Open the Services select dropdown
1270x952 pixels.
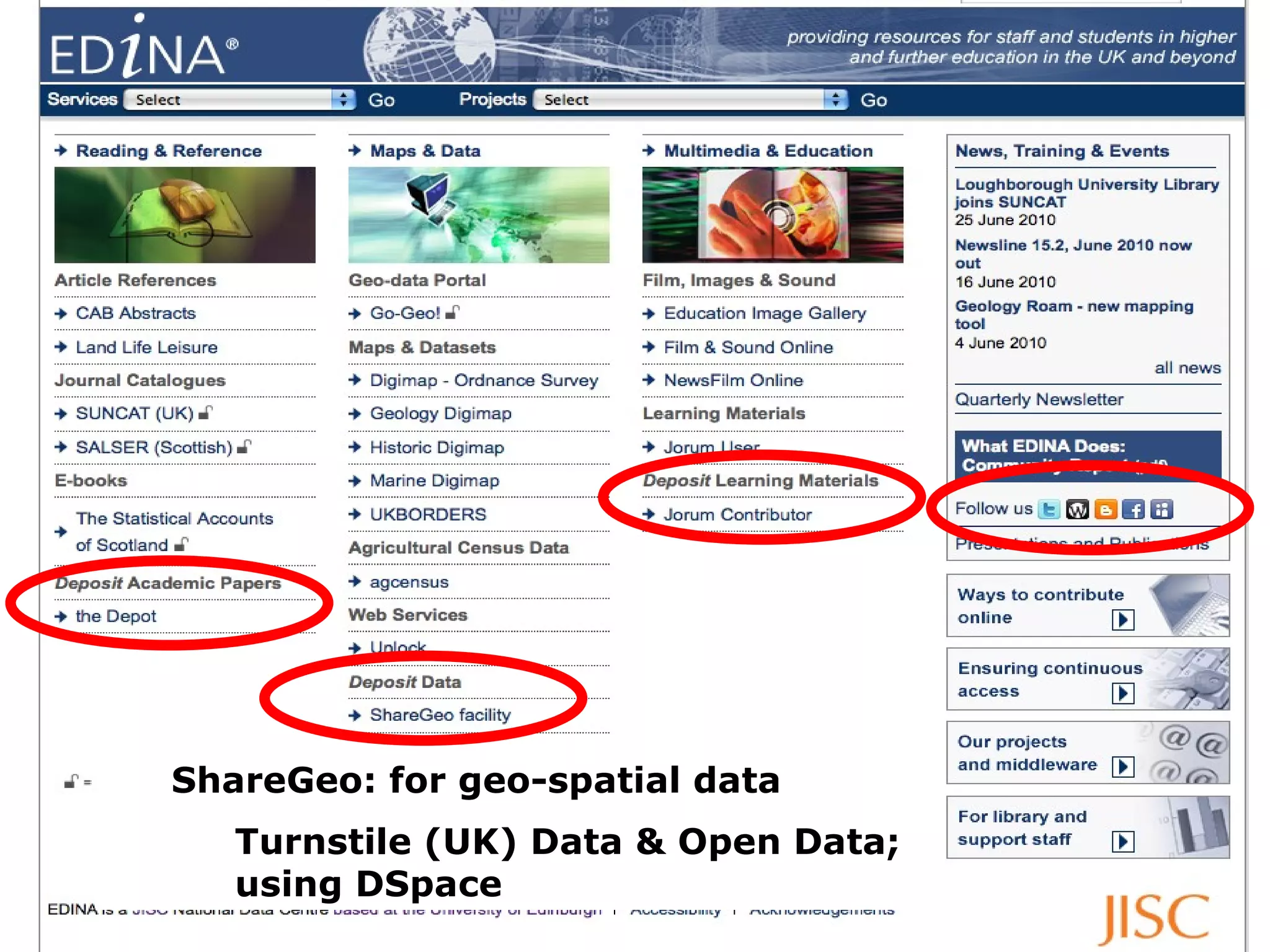239,100
